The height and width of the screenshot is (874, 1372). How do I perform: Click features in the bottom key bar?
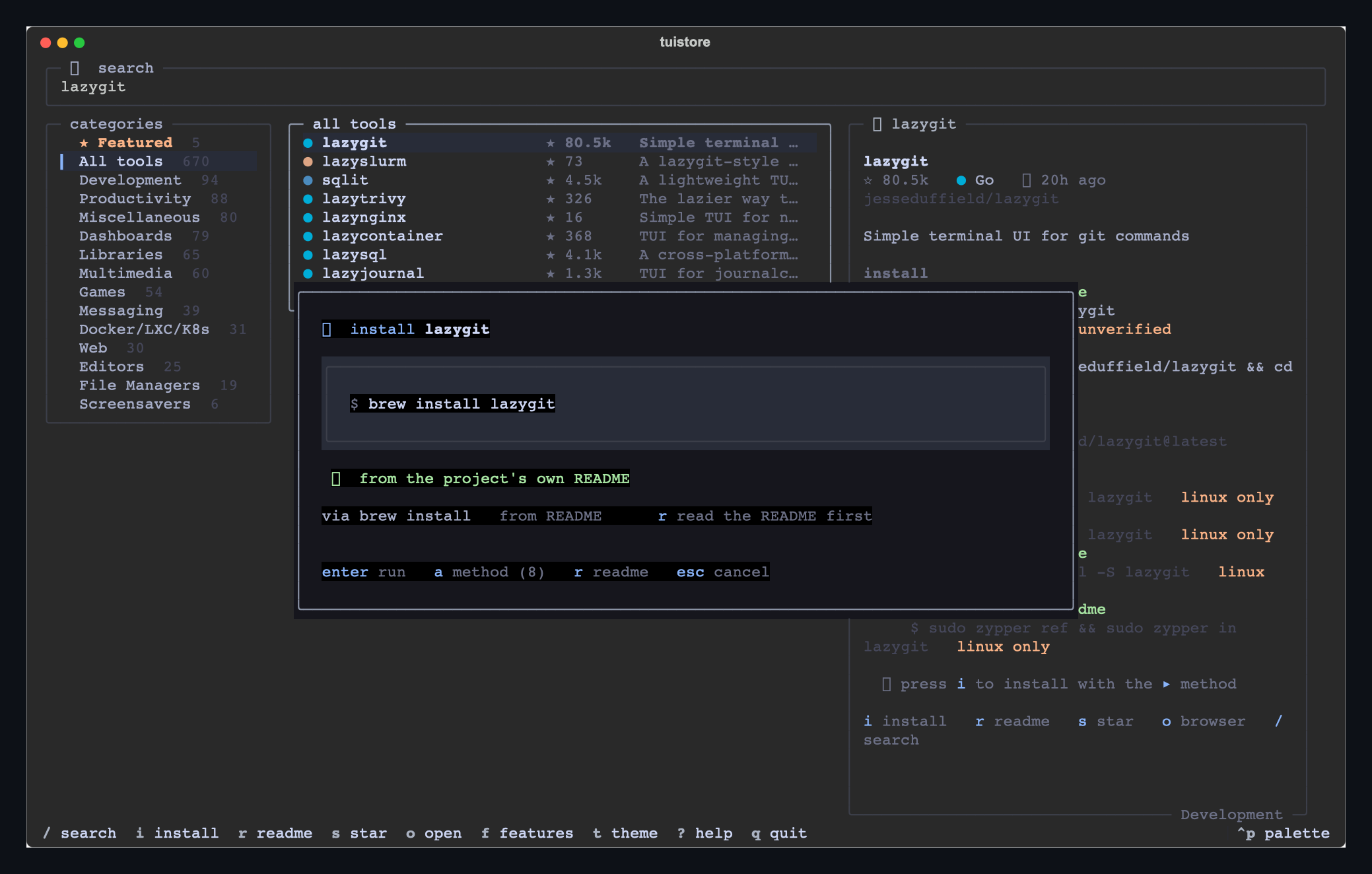pos(527,833)
